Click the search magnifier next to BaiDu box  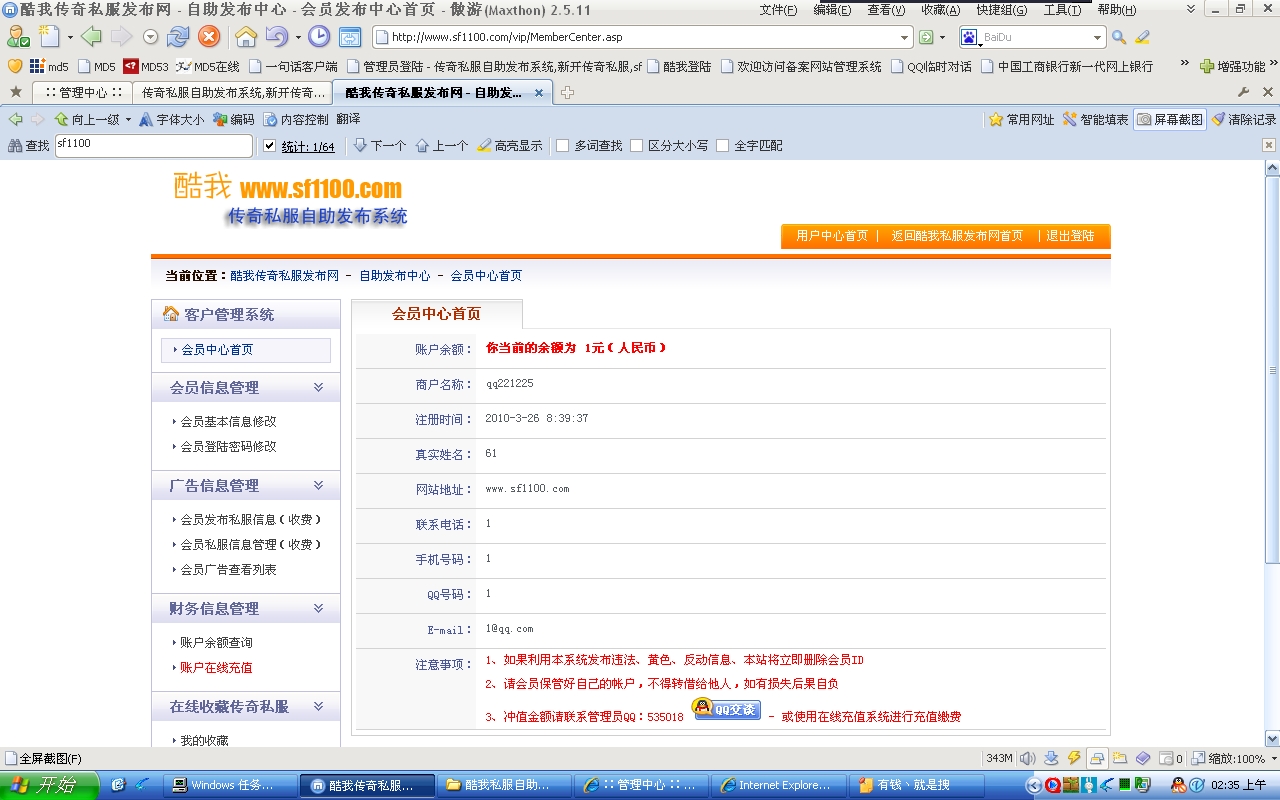[x=1119, y=37]
